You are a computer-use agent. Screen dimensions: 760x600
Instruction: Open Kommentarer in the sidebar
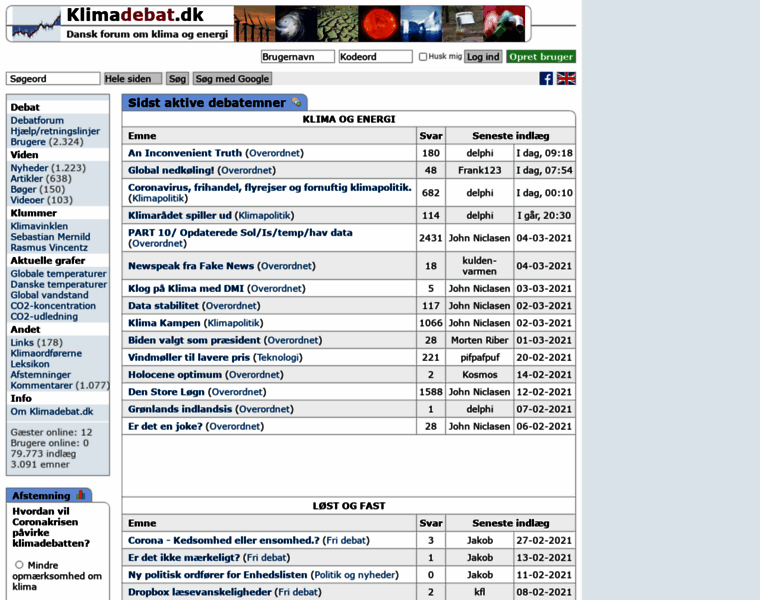point(42,385)
